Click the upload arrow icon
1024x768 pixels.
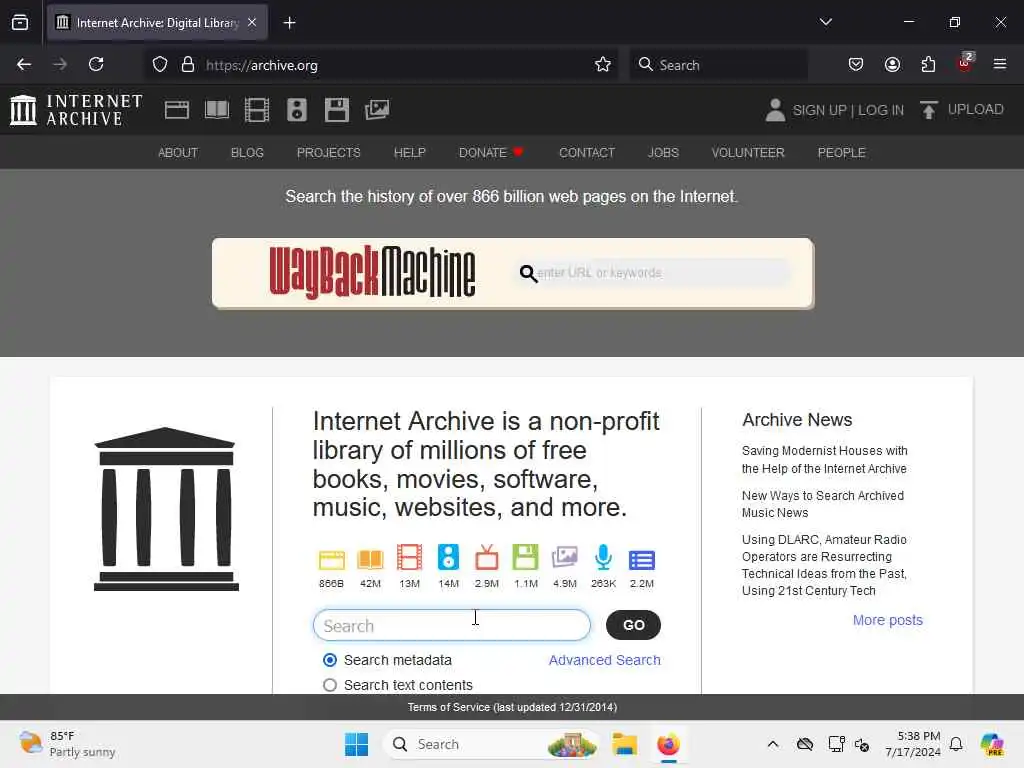click(929, 110)
